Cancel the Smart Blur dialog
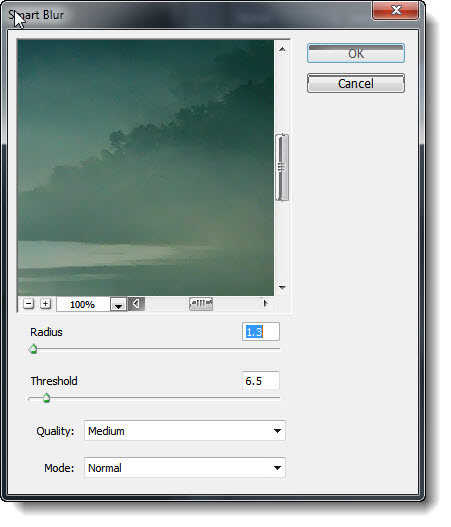This screenshot has height=527, width=451. click(x=356, y=83)
